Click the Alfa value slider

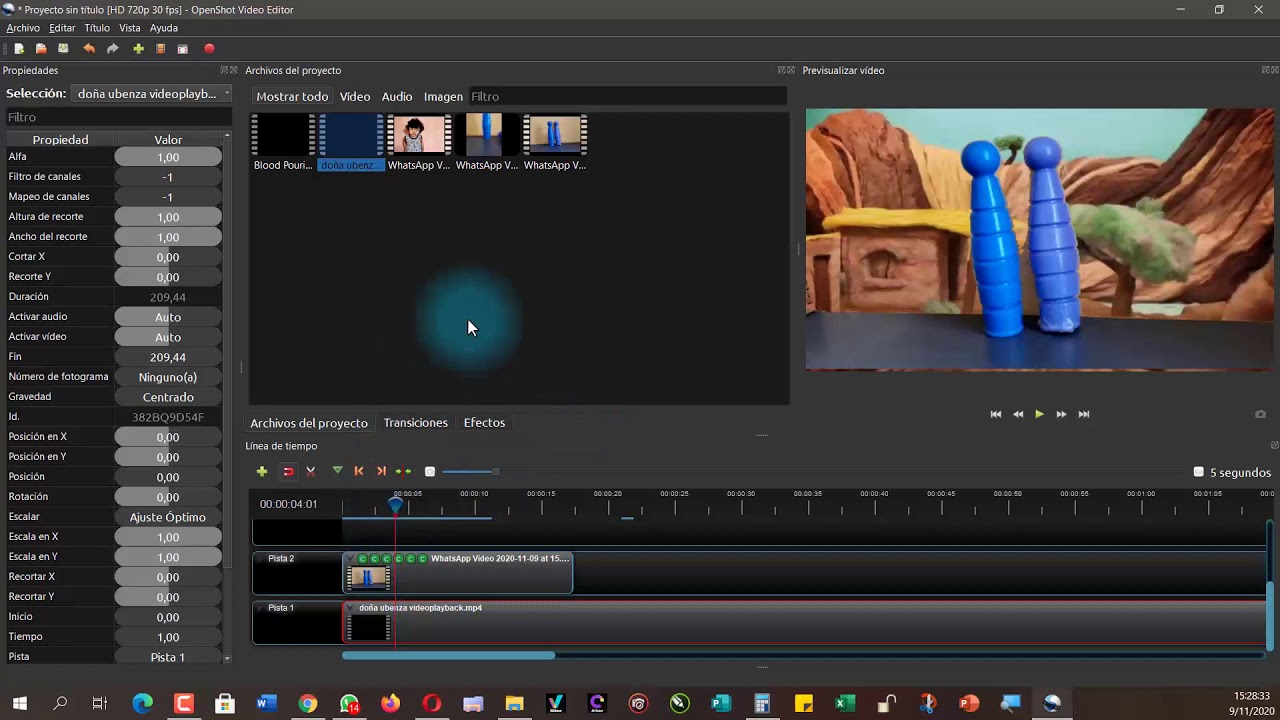coord(168,157)
